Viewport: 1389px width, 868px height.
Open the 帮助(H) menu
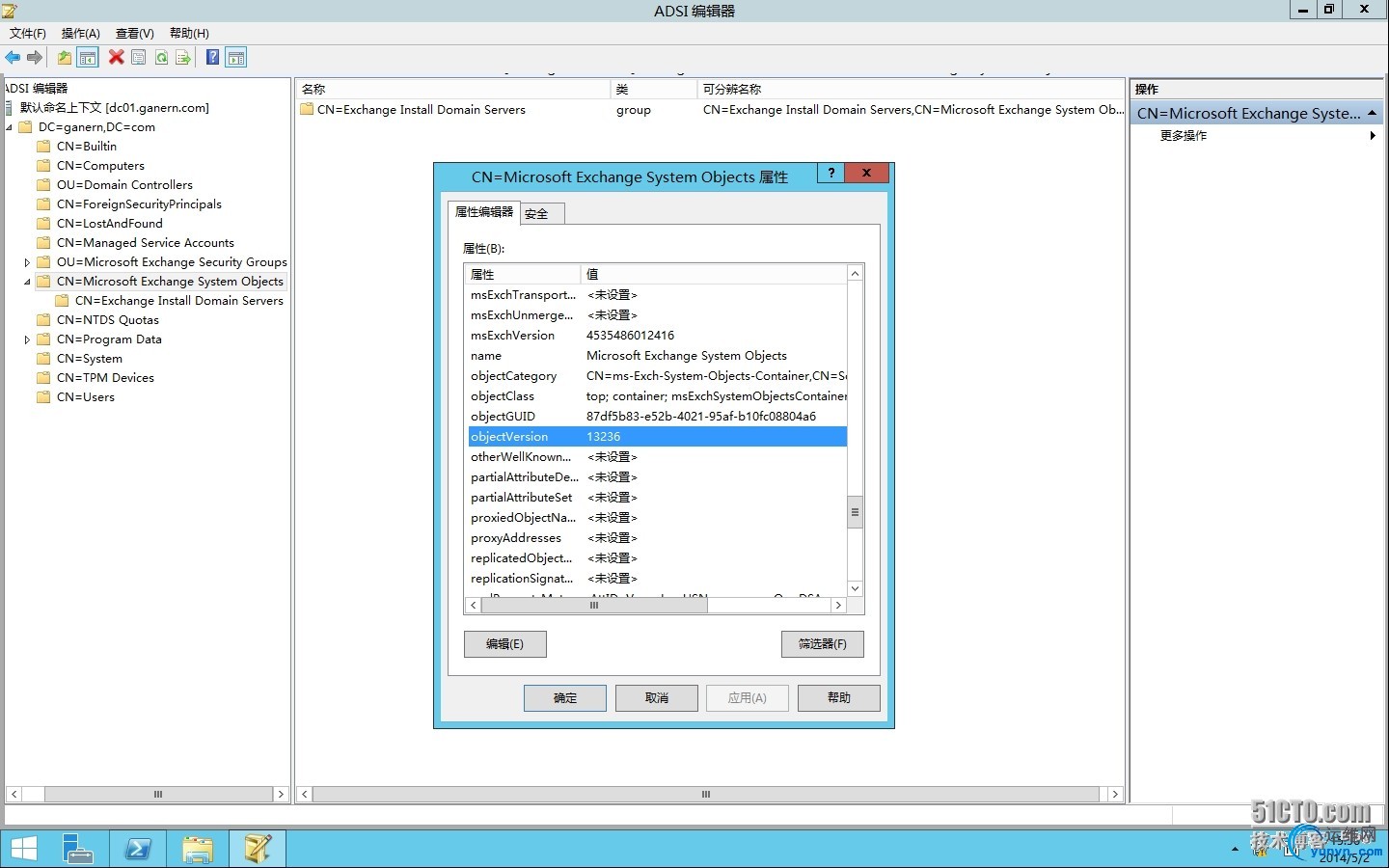coord(189,34)
